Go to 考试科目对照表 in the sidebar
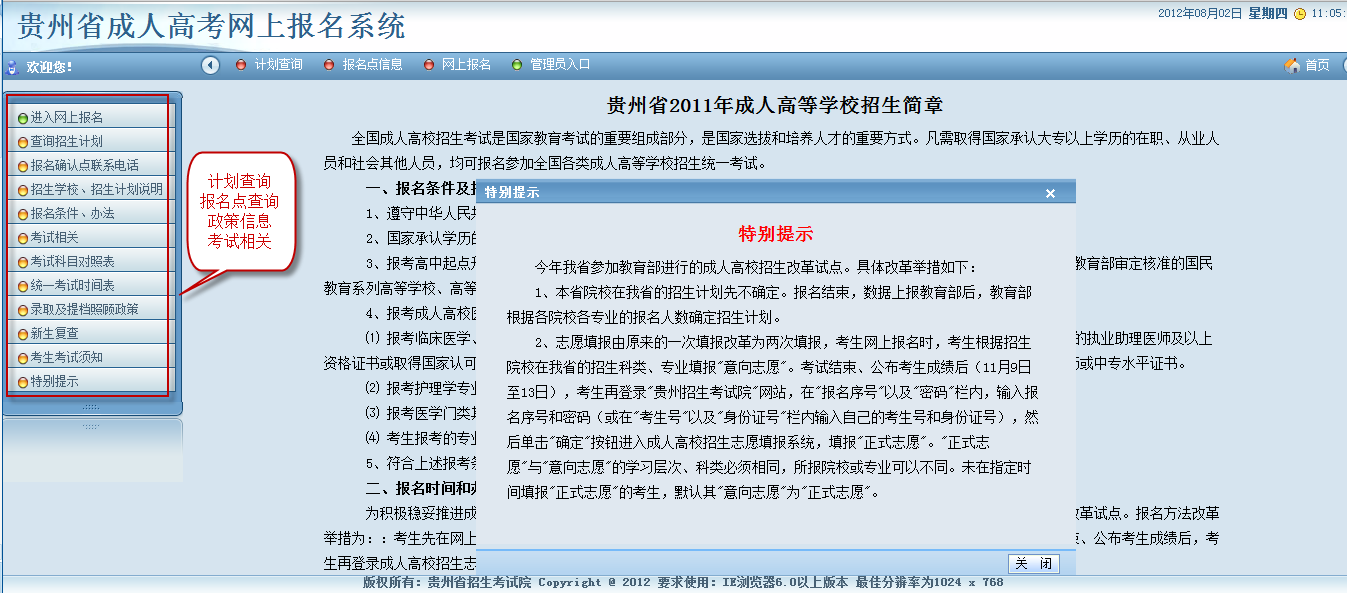The image size is (1347, 593). [72, 262]
